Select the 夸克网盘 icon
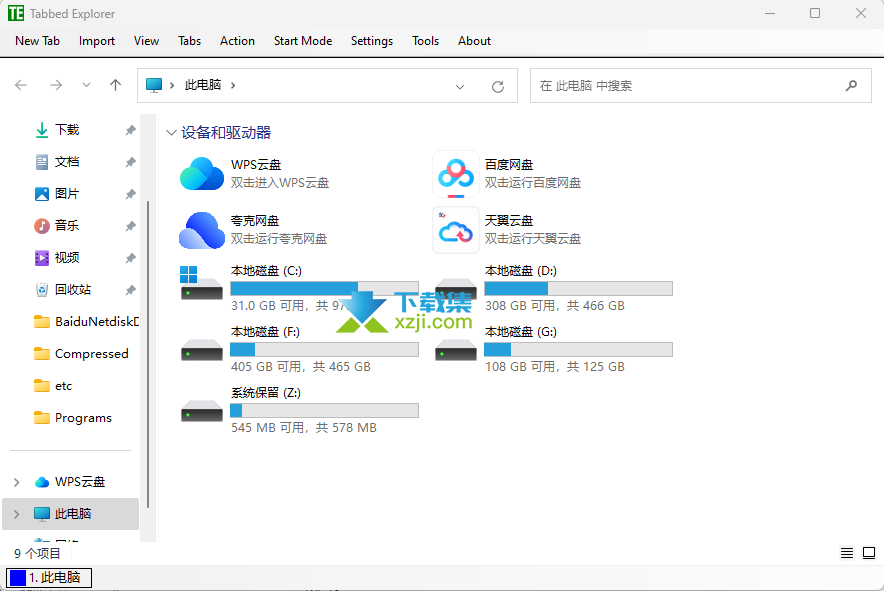884x591 pixels. [x=202, y=230]
